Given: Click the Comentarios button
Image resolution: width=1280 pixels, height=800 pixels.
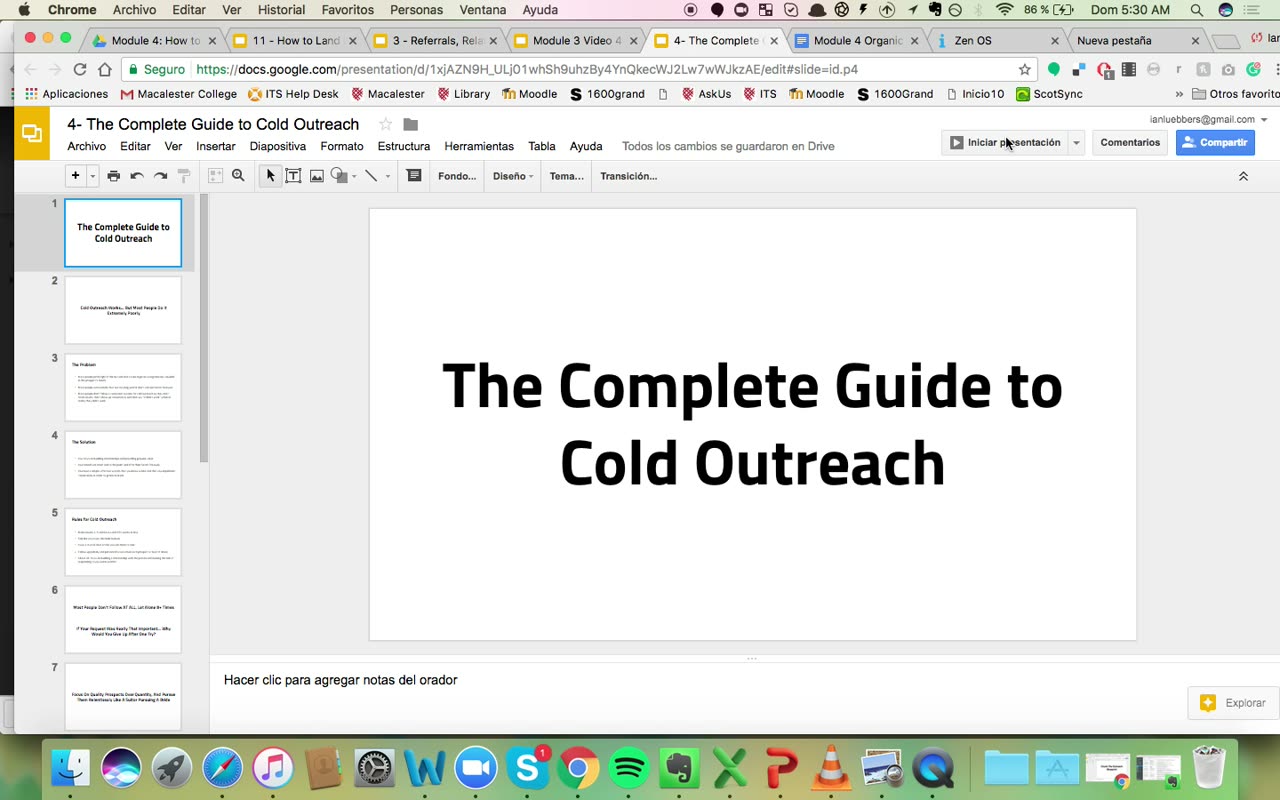Looking at the screenshot, I should (x=1130, y=143).
